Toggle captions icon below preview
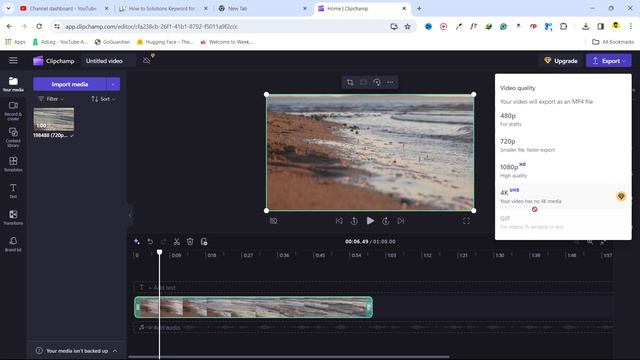 273,221
